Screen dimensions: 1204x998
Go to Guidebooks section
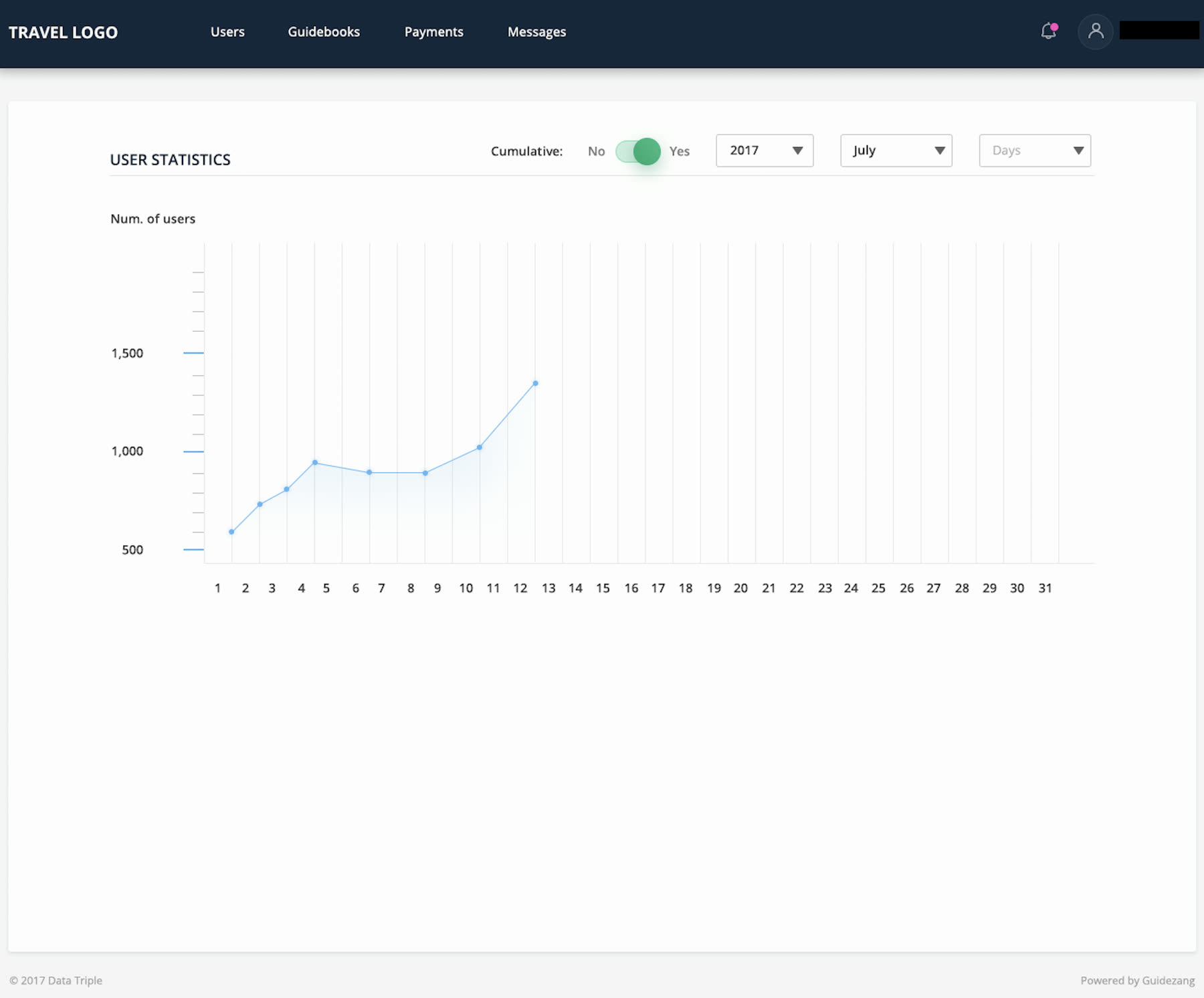324,31
